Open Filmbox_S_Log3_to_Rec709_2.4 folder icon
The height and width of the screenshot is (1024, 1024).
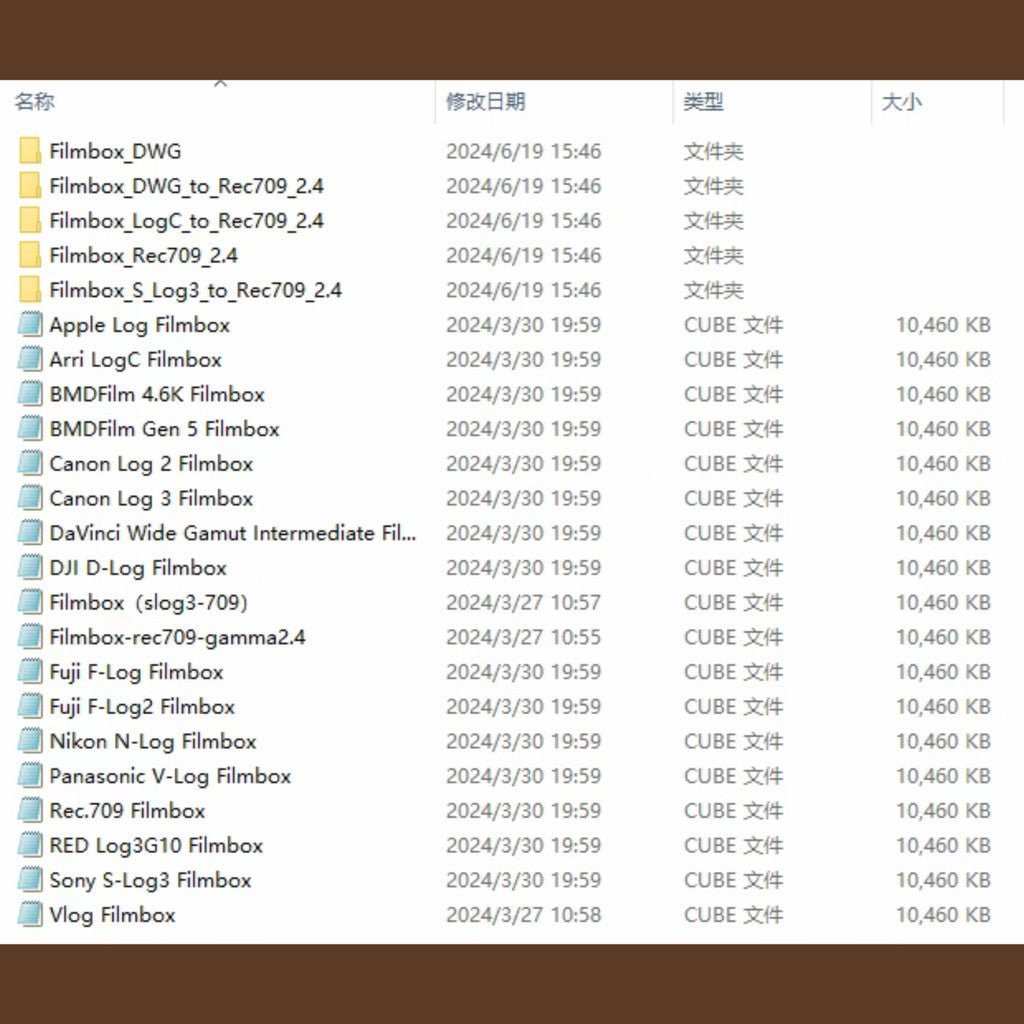click(29, 289)
